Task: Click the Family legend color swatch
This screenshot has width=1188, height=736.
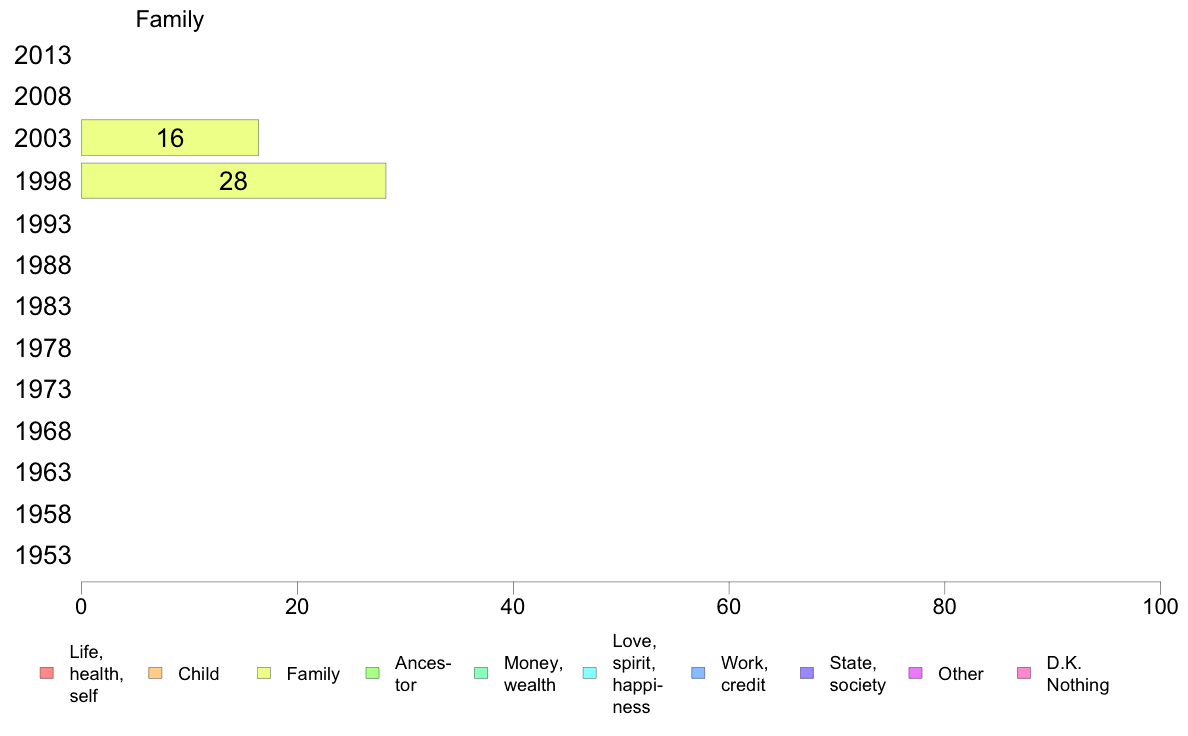Action: 264,673
